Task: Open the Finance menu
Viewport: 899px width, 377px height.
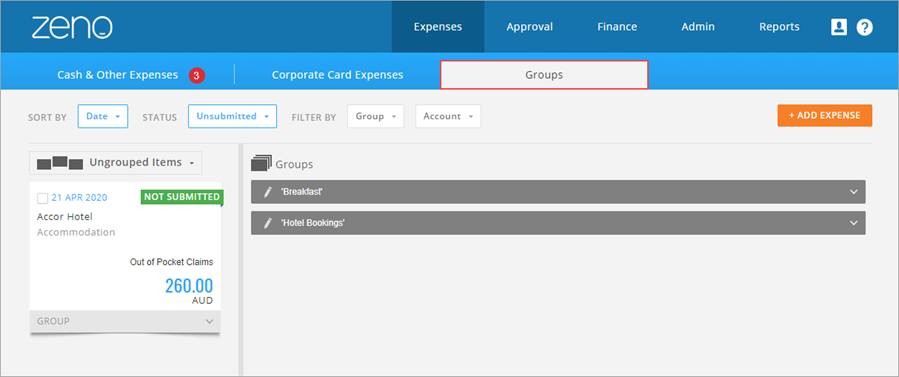Action: (x=617, y=27)
